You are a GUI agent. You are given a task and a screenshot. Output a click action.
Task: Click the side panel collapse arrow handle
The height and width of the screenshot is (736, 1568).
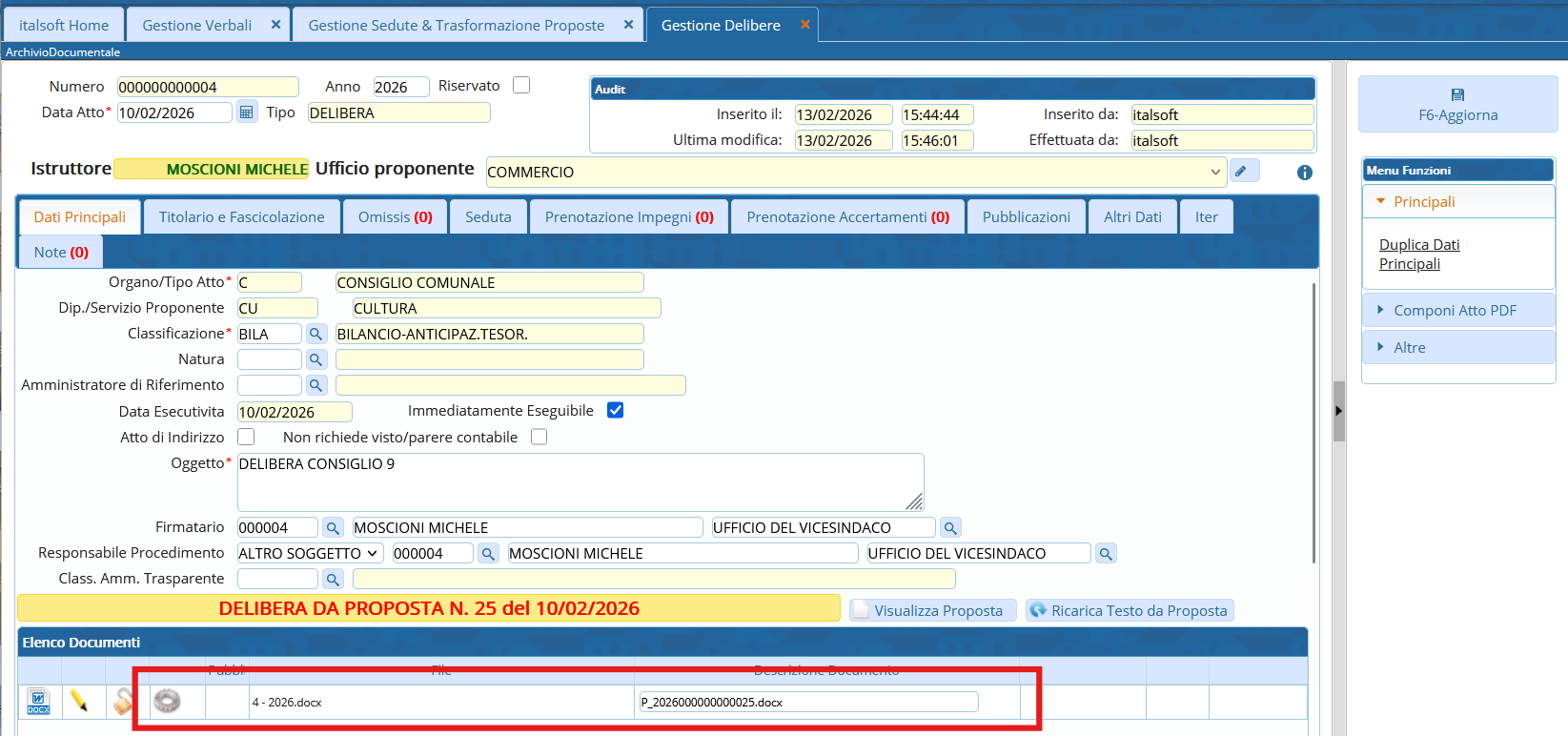click(x=1338, y=411)
